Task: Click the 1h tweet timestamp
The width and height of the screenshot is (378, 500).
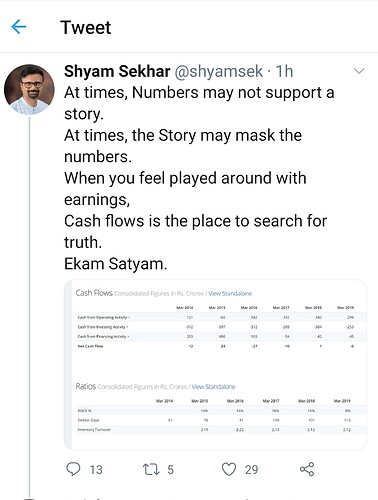Action: click(284, 71)
